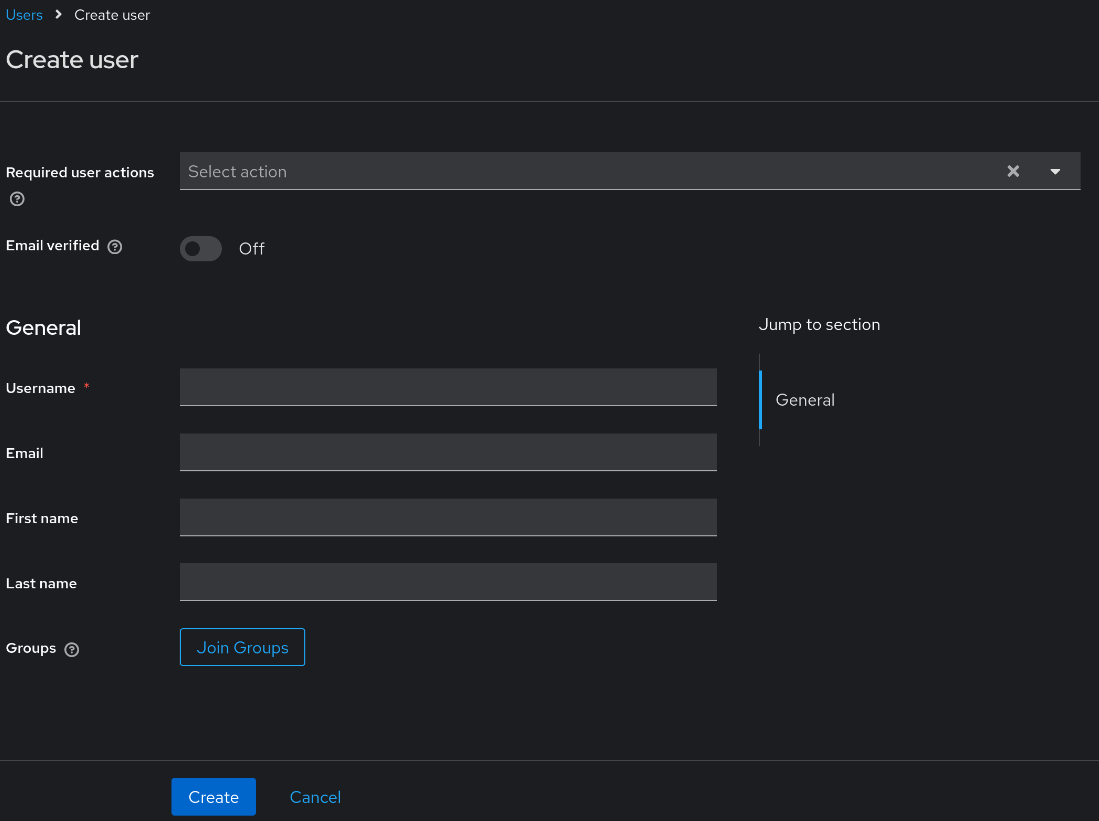
Task: Click the General form section heading
Action: 43,328
